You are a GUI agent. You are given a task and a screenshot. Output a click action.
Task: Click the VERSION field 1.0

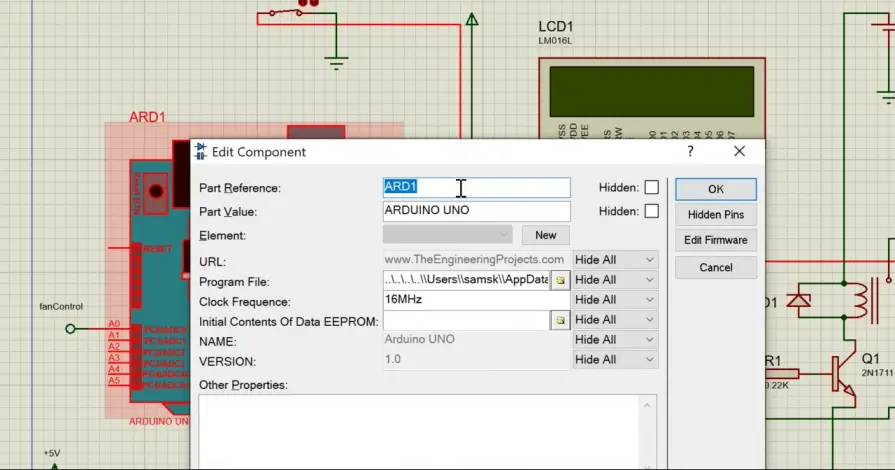coord(477,359)
